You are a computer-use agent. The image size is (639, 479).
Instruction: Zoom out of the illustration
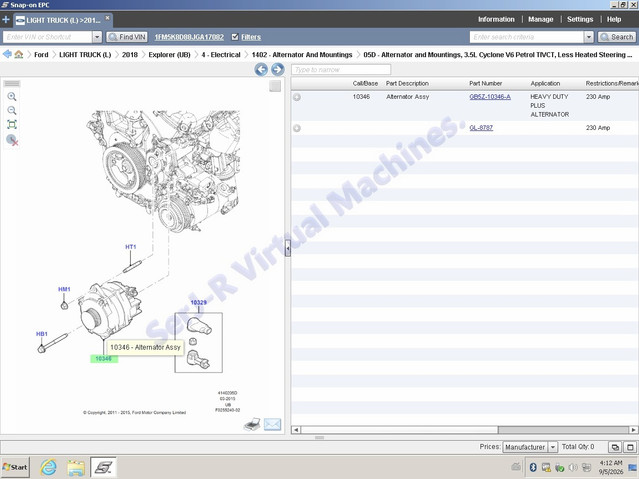12,111
